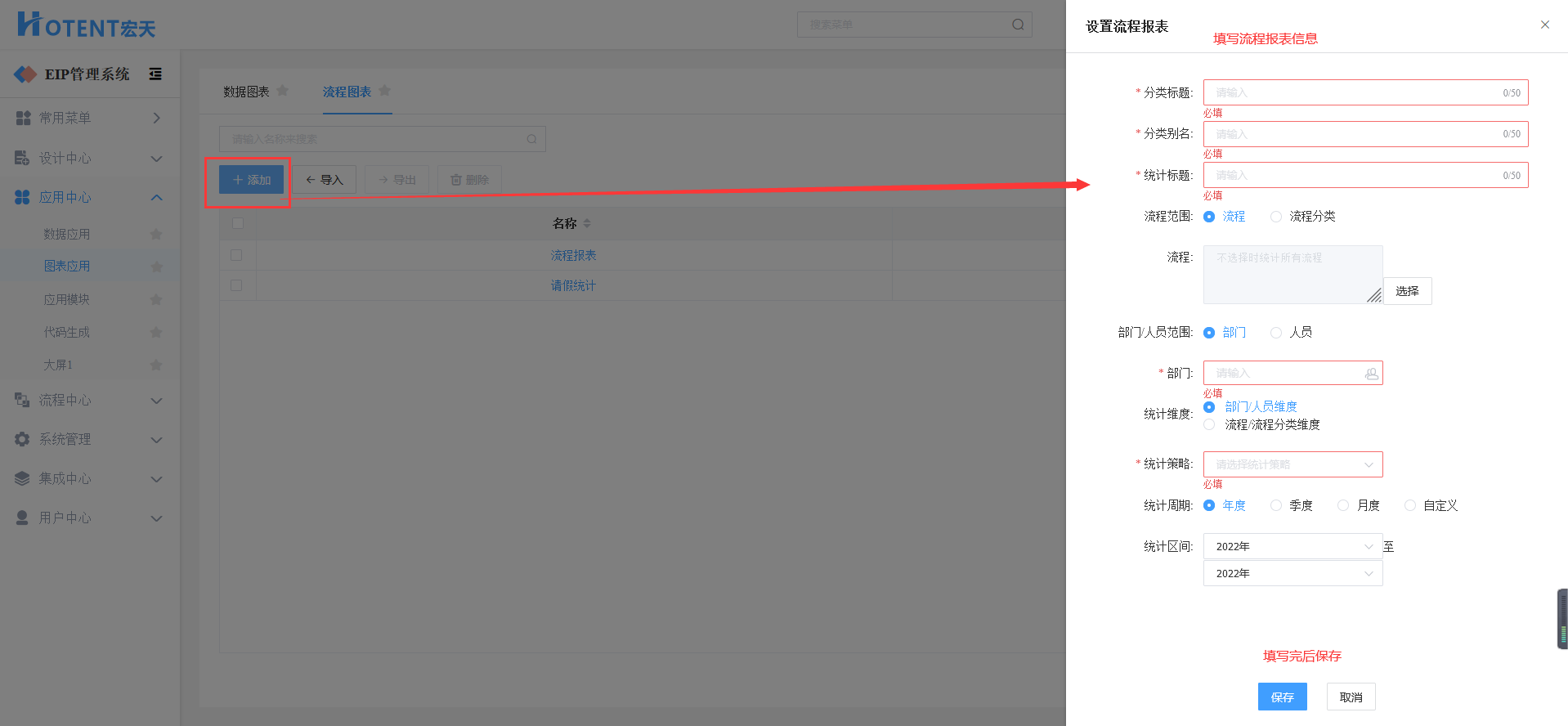Focus the 流程 text area
This screenshot has width=1568, height=726.
(x=1292, y=275)
